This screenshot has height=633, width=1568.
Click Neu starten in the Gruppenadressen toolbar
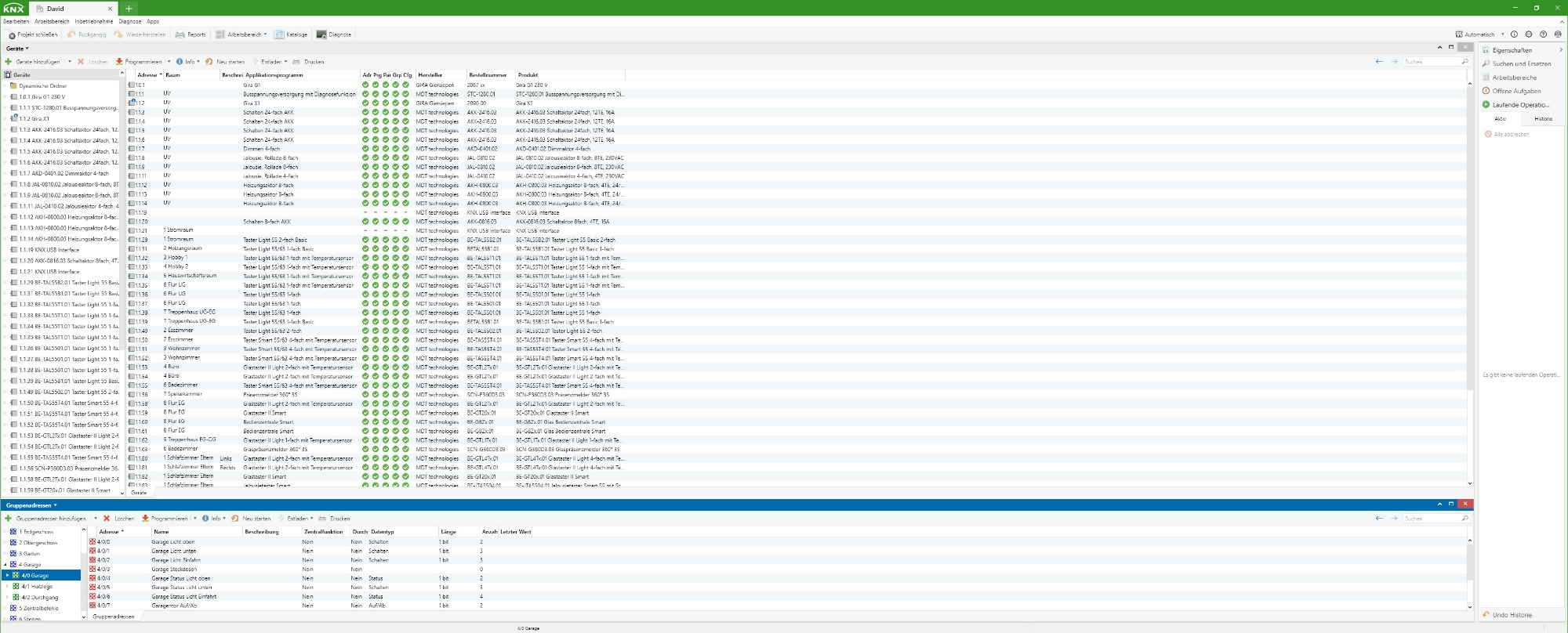click(x=251, y=519)
